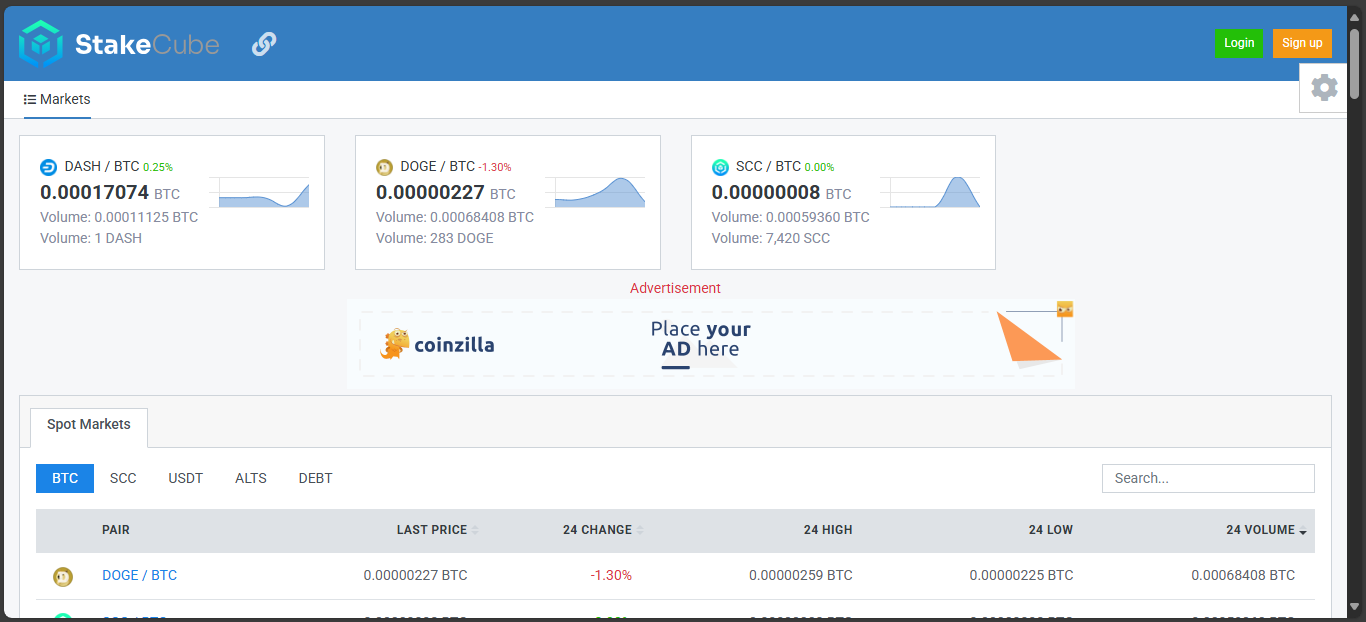
Task: Click the DOGE coin icon in ticker card
Action: pyautogui.click(x=384, y=167)
